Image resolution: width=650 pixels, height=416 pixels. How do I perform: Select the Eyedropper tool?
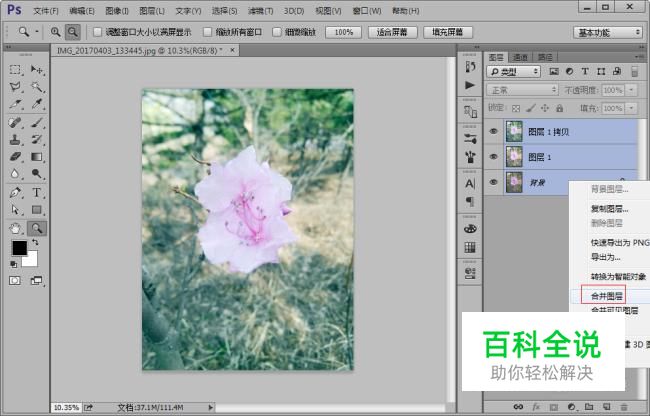coord(37,104)
